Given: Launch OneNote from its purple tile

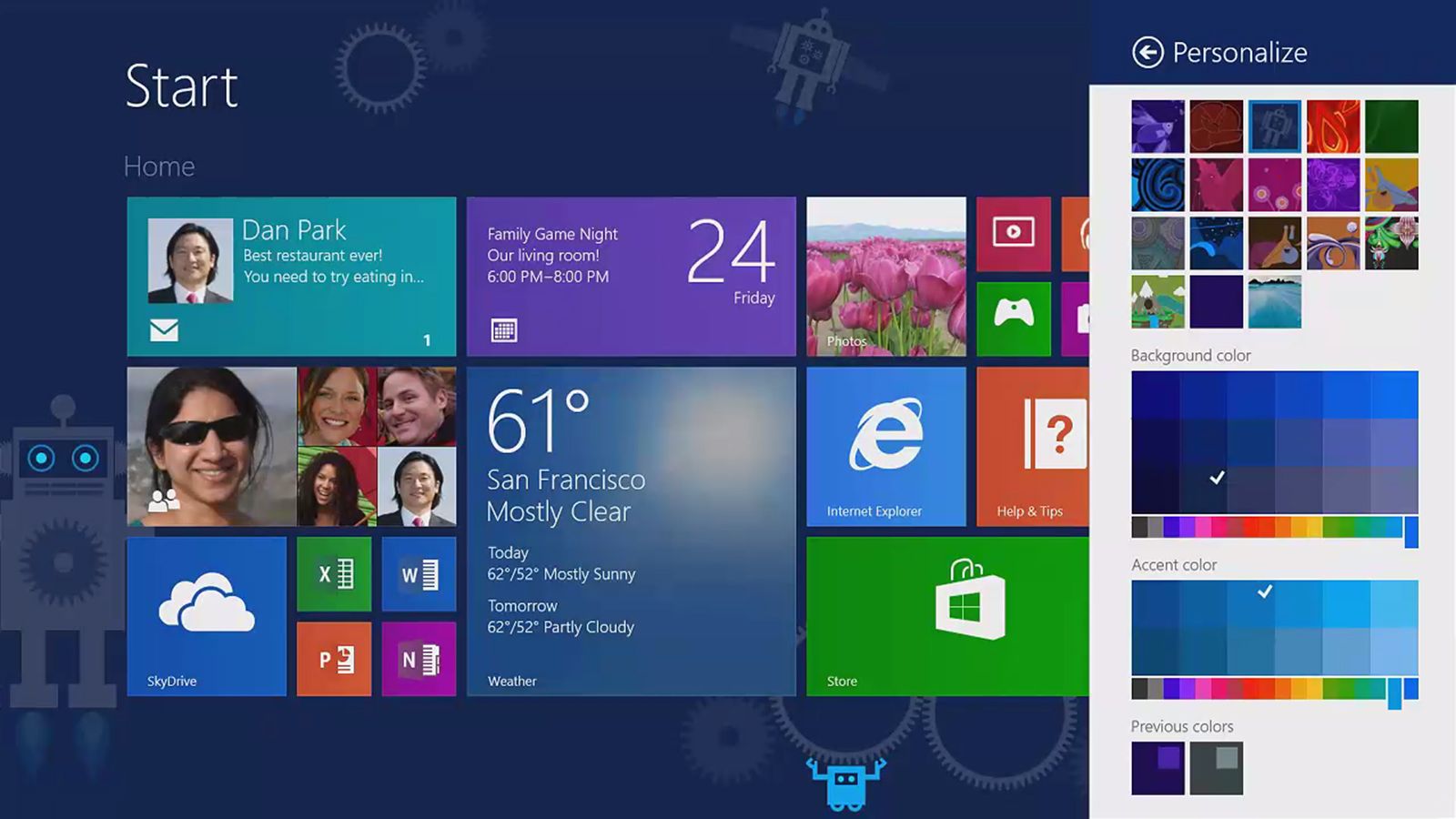Looking at the screenshot, I should pos(420,661).
